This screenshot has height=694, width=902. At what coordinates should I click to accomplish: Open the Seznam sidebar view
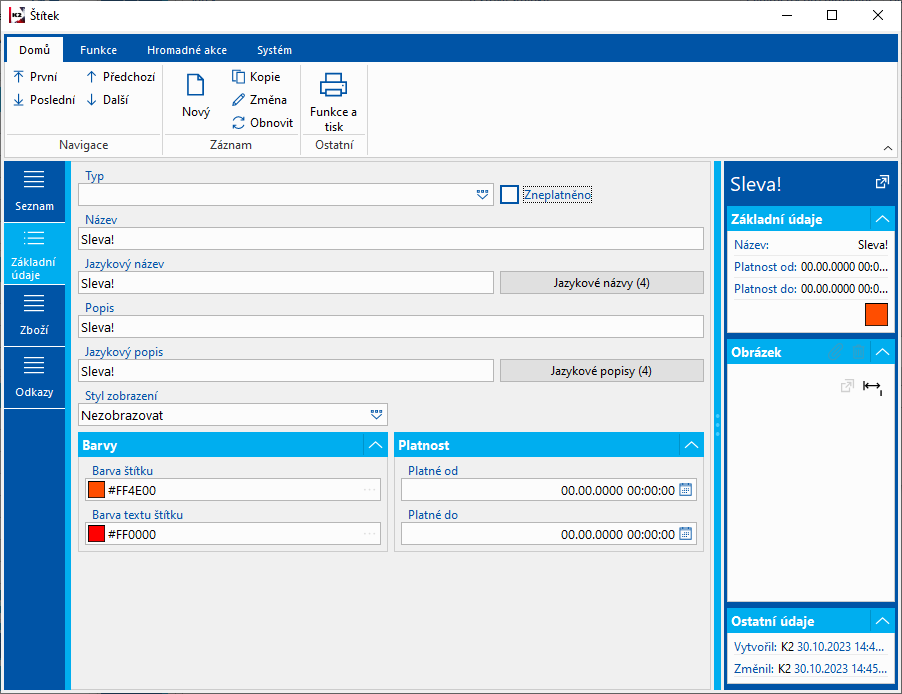[x=34, y=190]
